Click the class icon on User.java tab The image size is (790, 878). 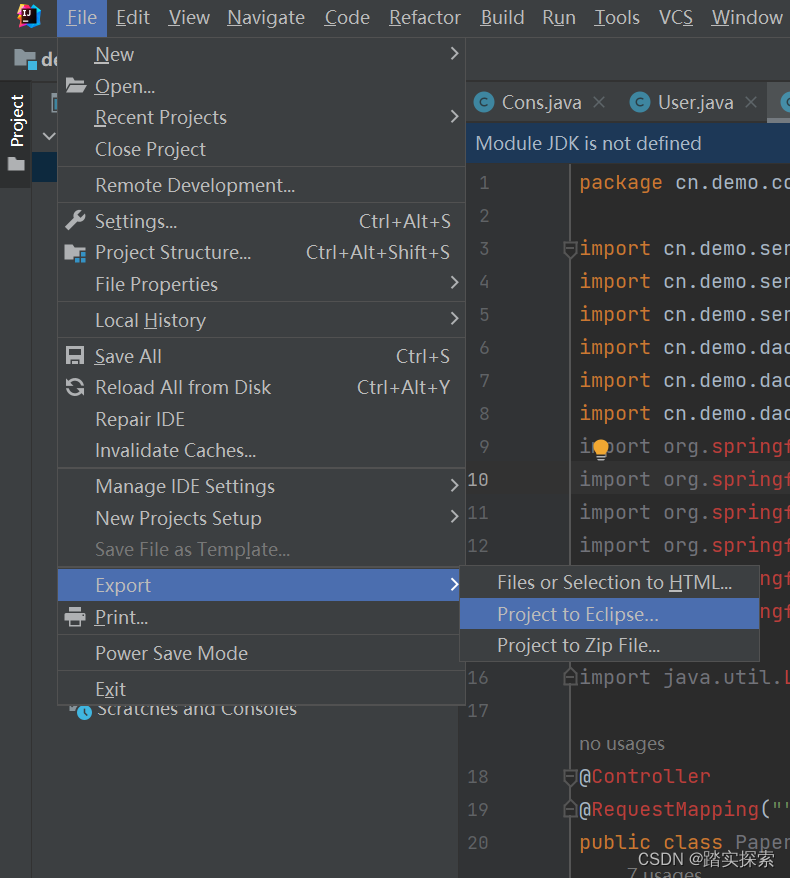[640, 102]
